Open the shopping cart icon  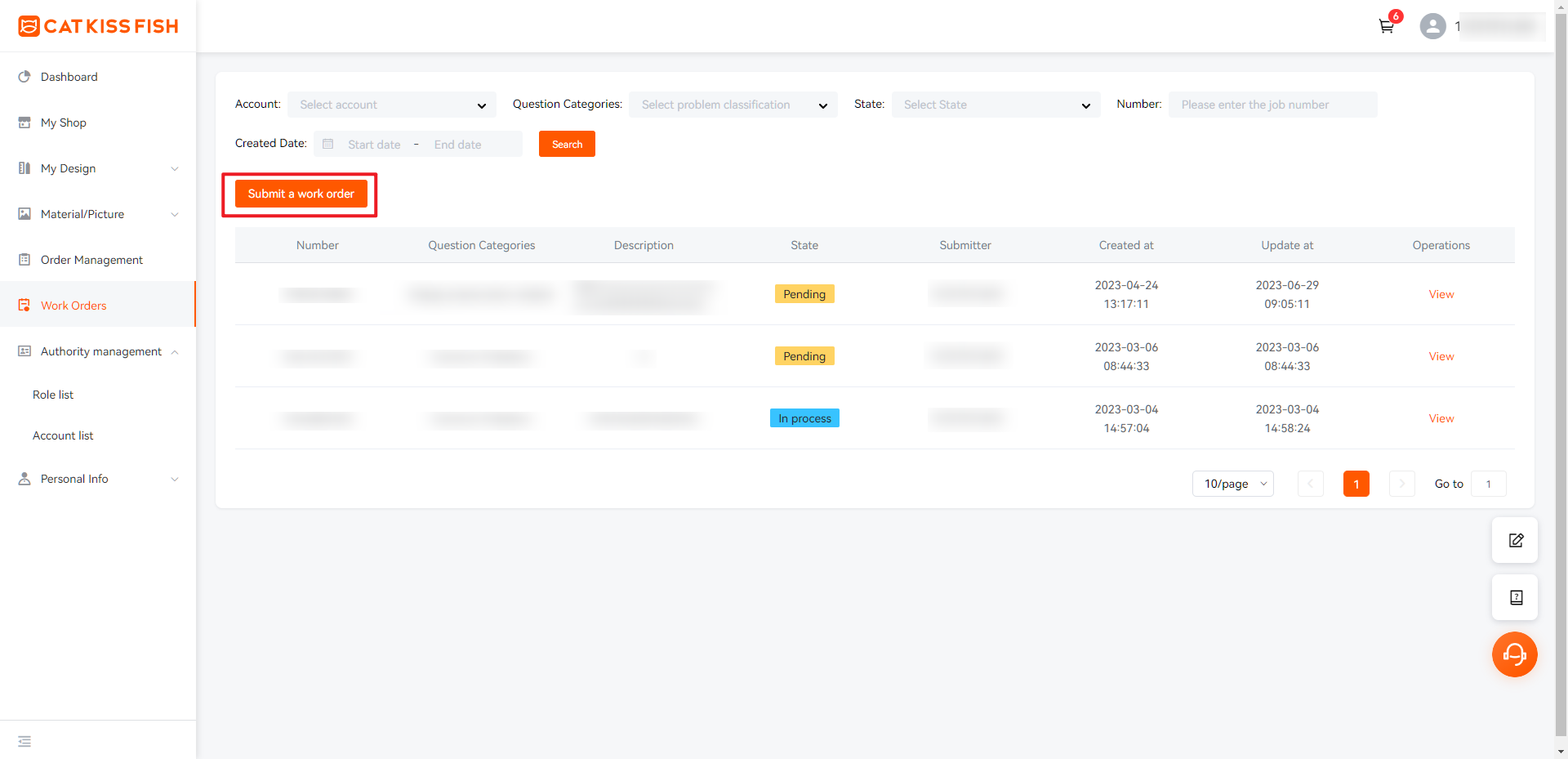[x=1387, y=26]
